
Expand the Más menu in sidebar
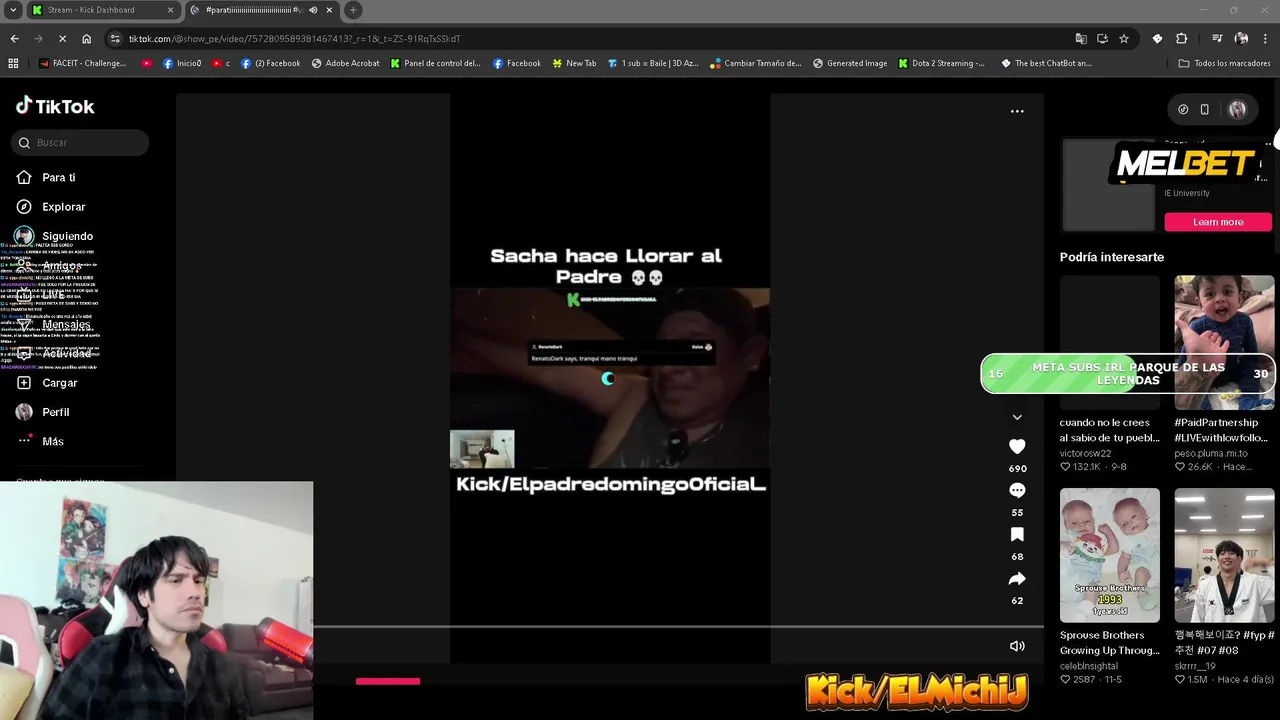[53, 441]
